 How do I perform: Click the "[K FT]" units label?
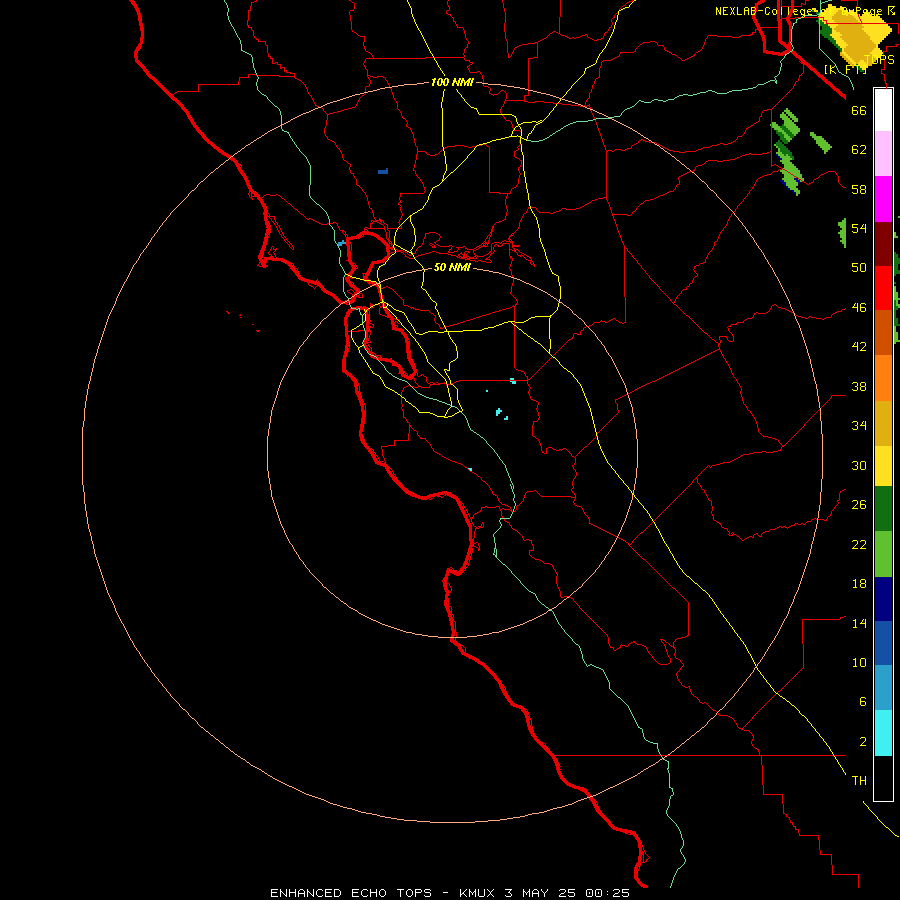pyautogui.click(x=845, y=69)
